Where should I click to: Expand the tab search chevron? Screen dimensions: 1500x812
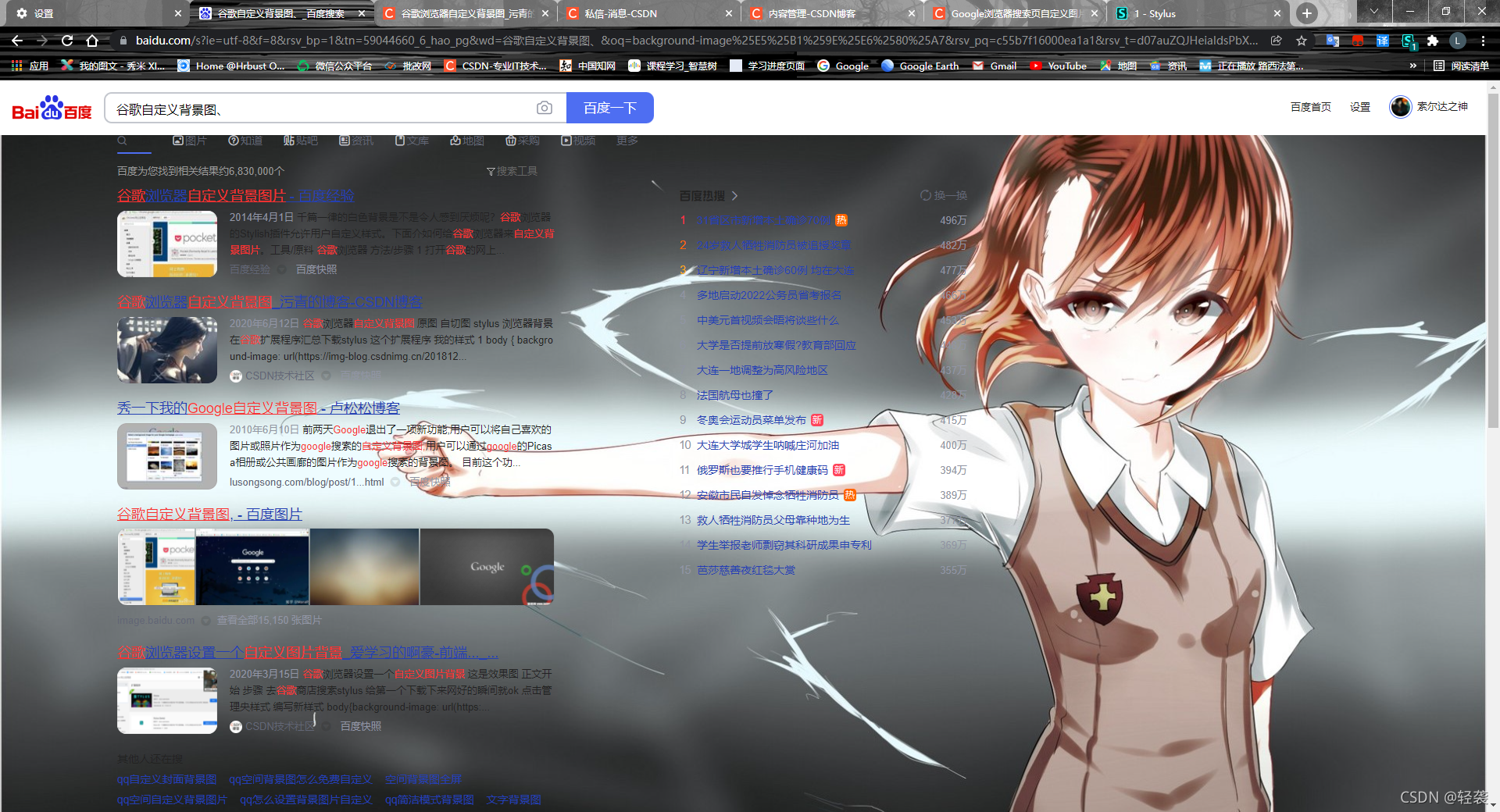click(x=1374, y=12)
